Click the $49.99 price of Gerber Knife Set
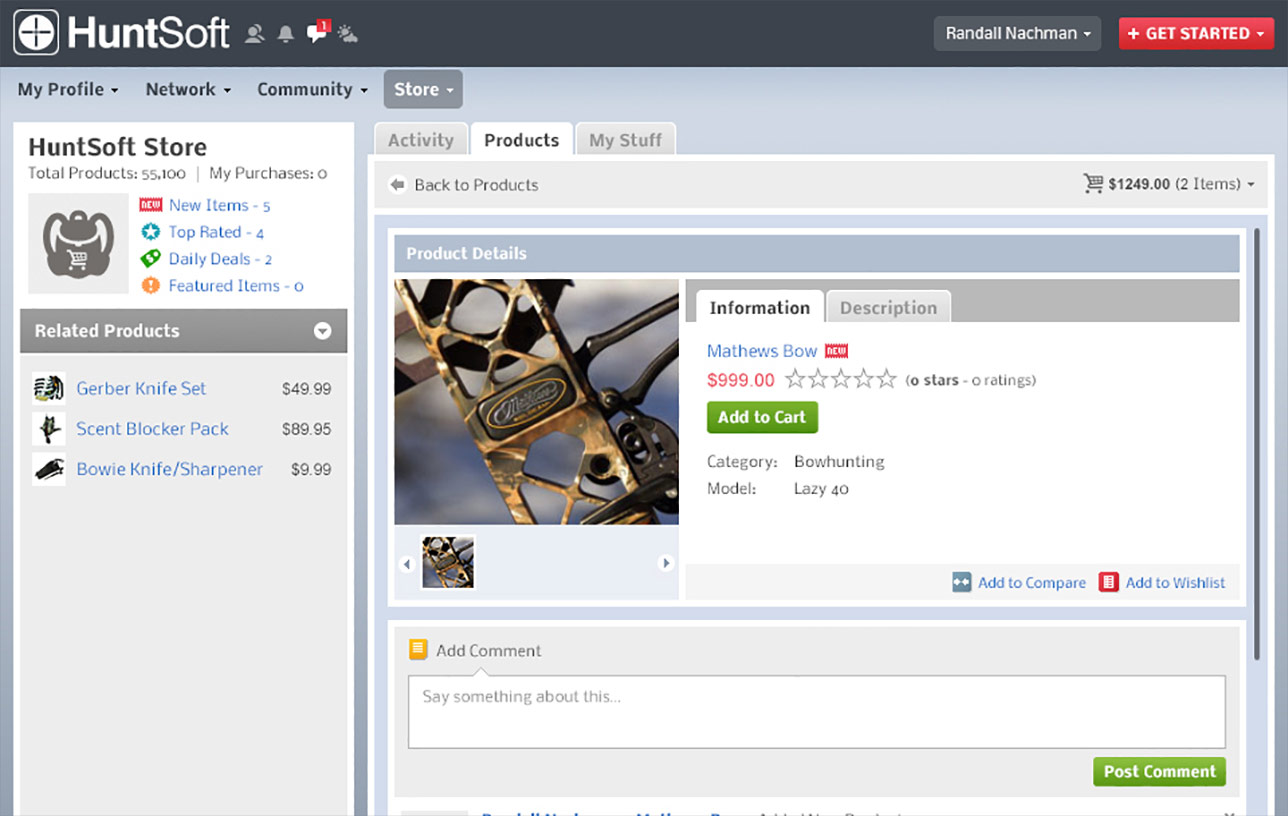The width and height of the screenshot is (1288, 816). click(306, 389)
